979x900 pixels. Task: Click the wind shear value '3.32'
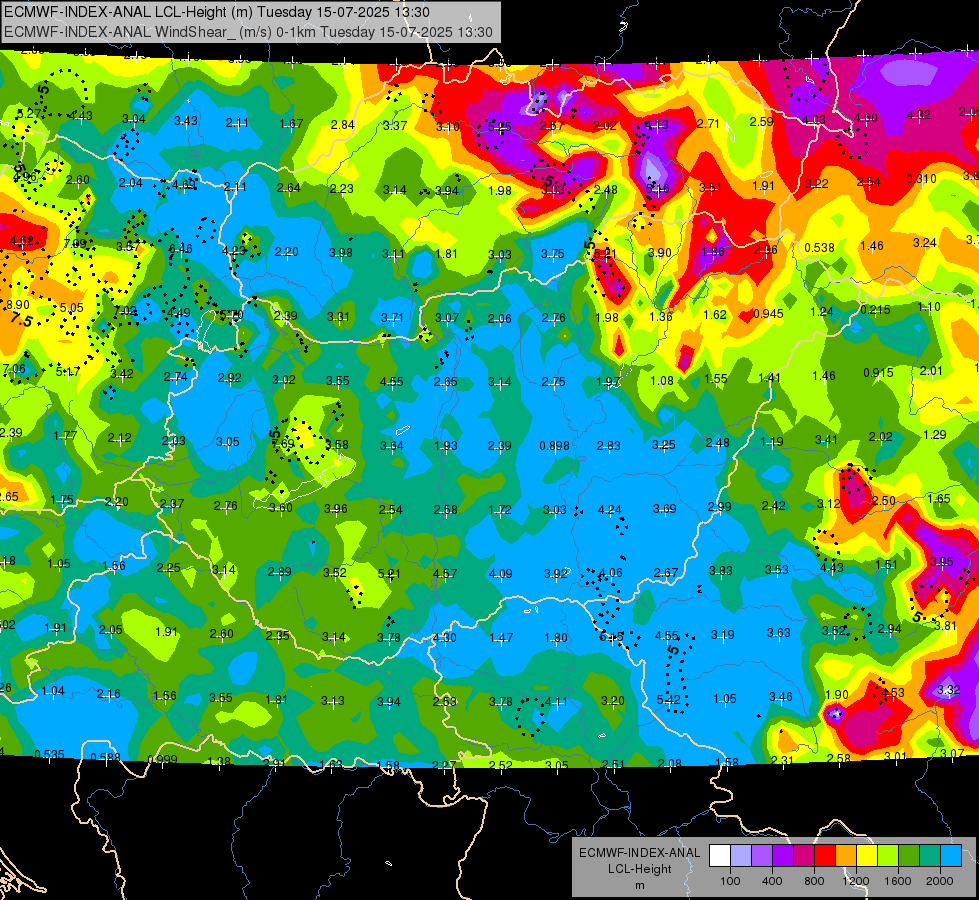tap(948, 690)
